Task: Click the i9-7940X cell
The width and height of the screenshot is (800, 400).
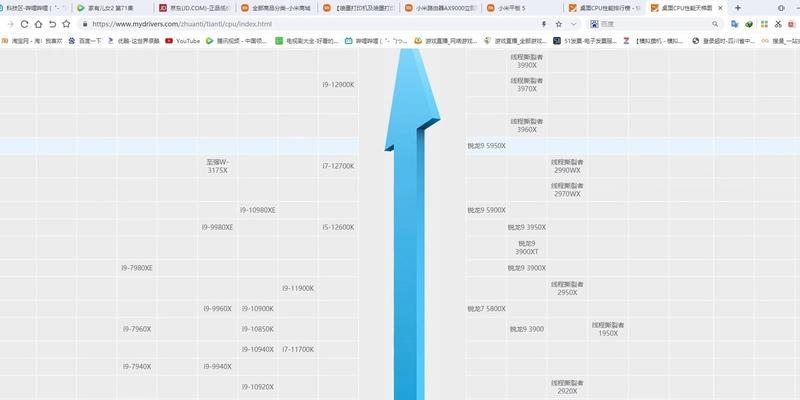Action: (x=137, y=367)
